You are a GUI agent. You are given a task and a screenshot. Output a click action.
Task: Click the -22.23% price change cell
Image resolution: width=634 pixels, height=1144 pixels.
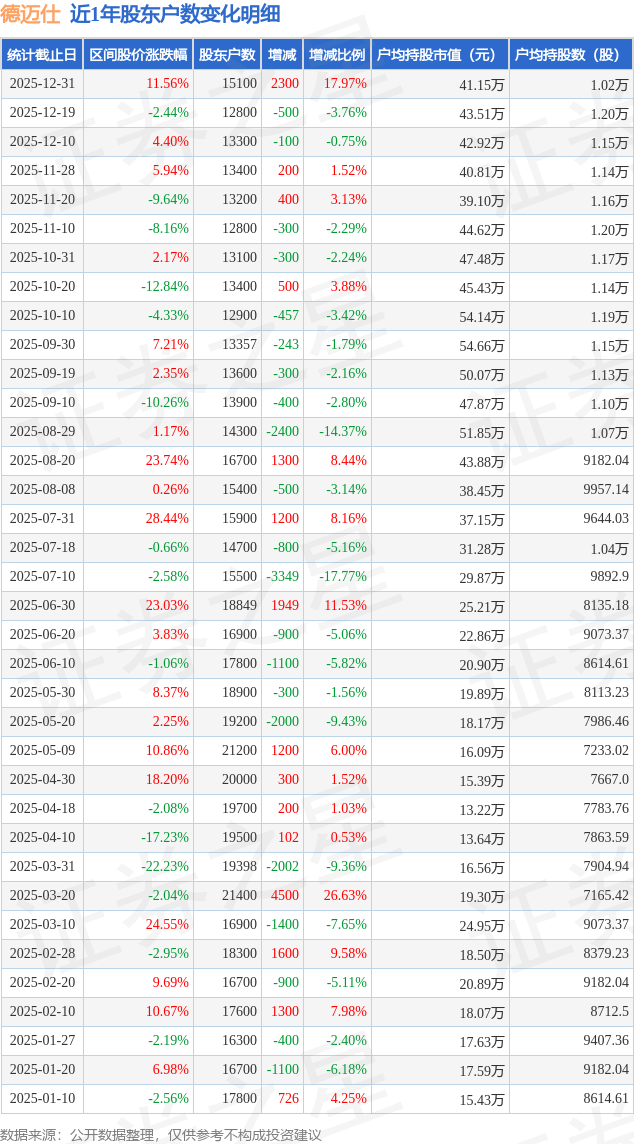coord(165,867)
